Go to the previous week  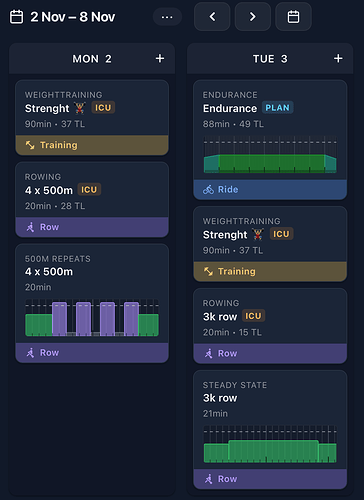(212, 17)
